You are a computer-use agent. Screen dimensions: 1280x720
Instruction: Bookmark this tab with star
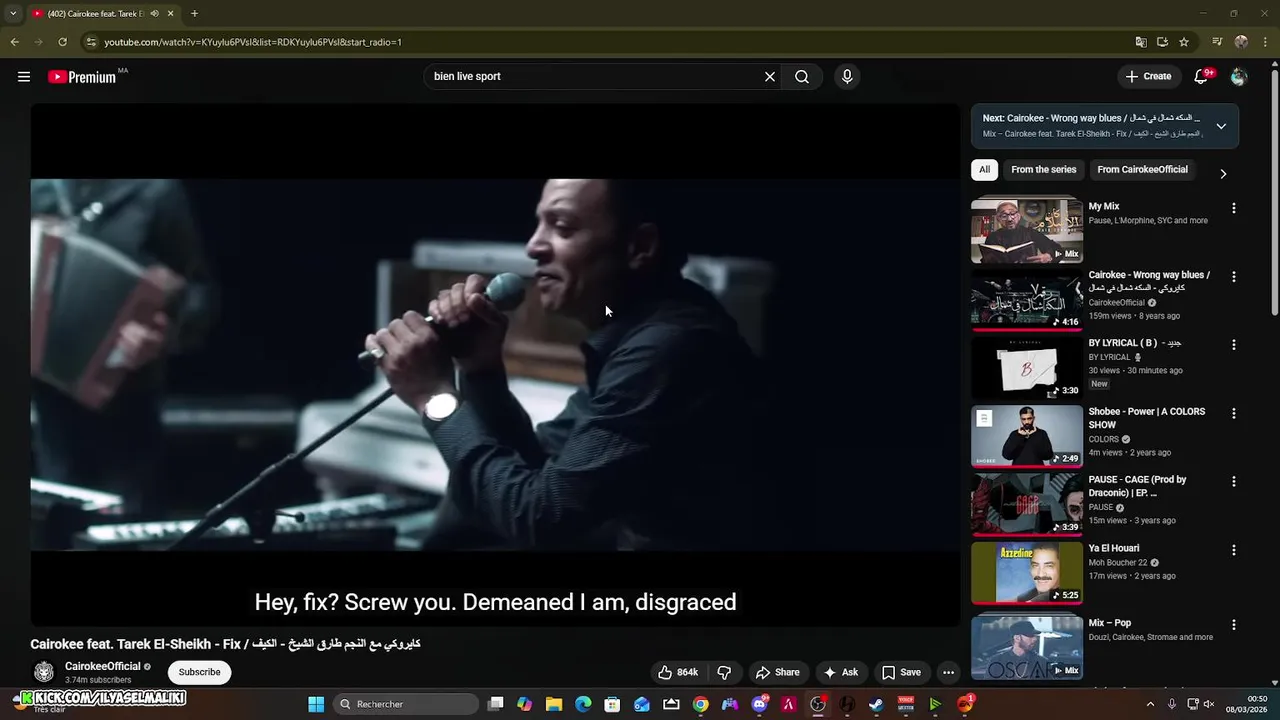tap(1184, 42)
